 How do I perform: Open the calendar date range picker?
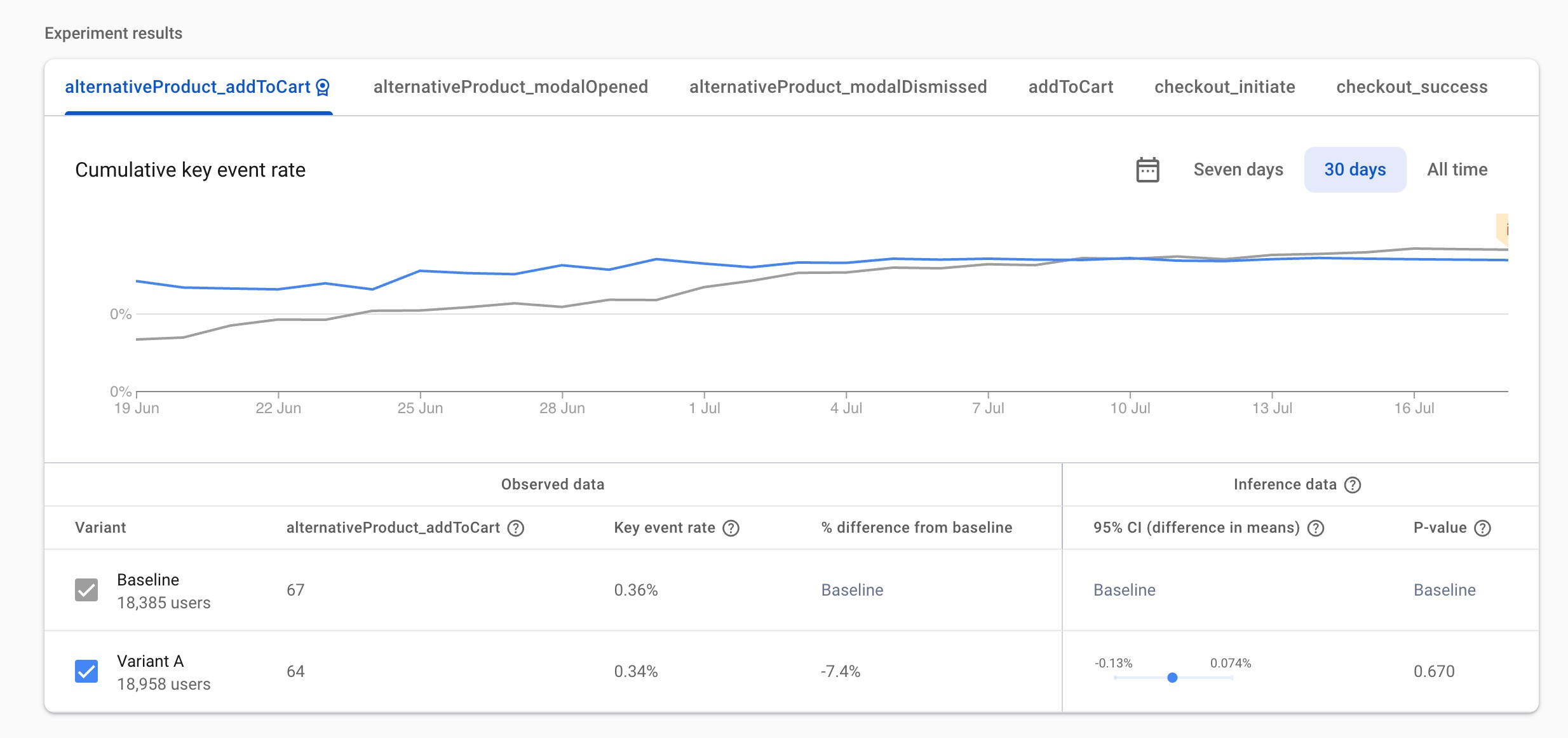pos(1147,170)
